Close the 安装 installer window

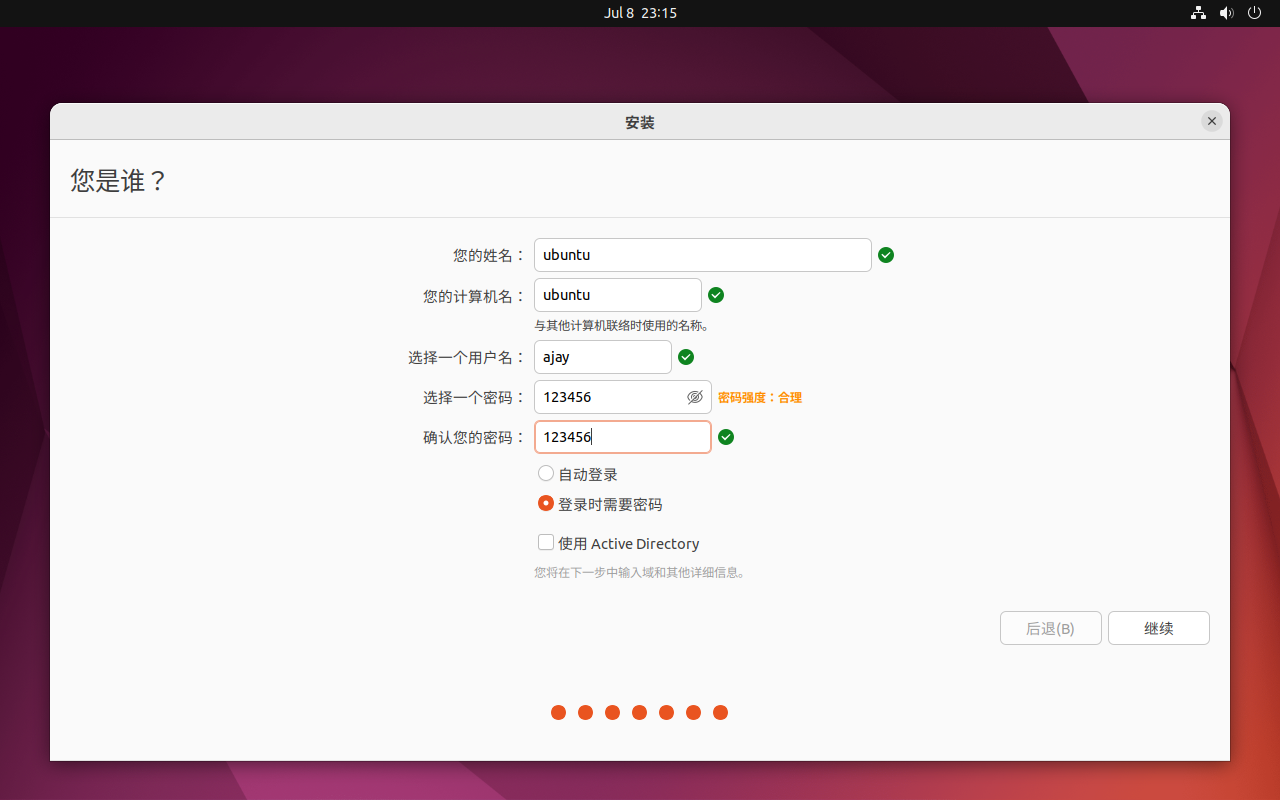(1211, 121)
